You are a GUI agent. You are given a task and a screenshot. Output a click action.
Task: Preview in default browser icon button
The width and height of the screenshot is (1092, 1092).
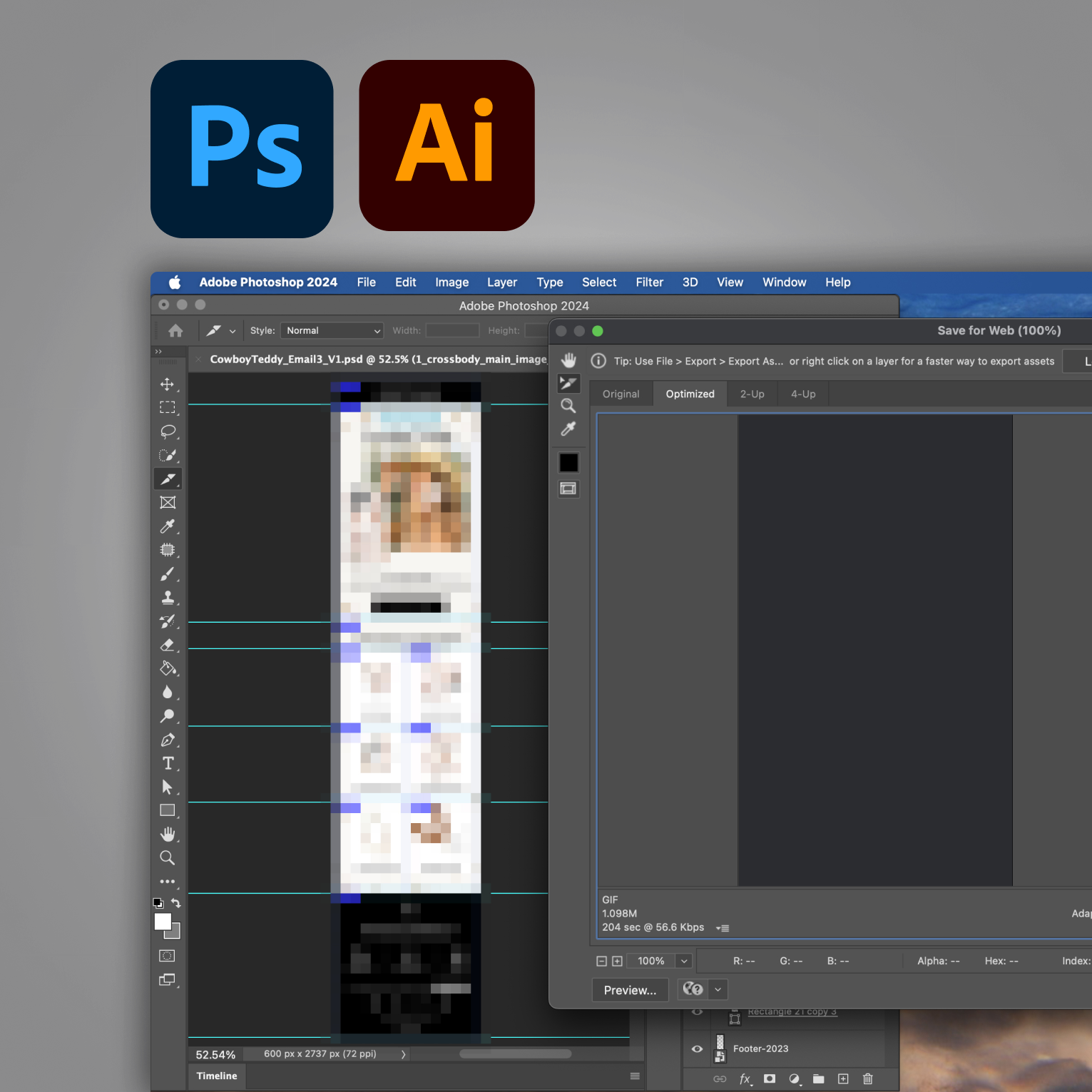tap(693, 989)
